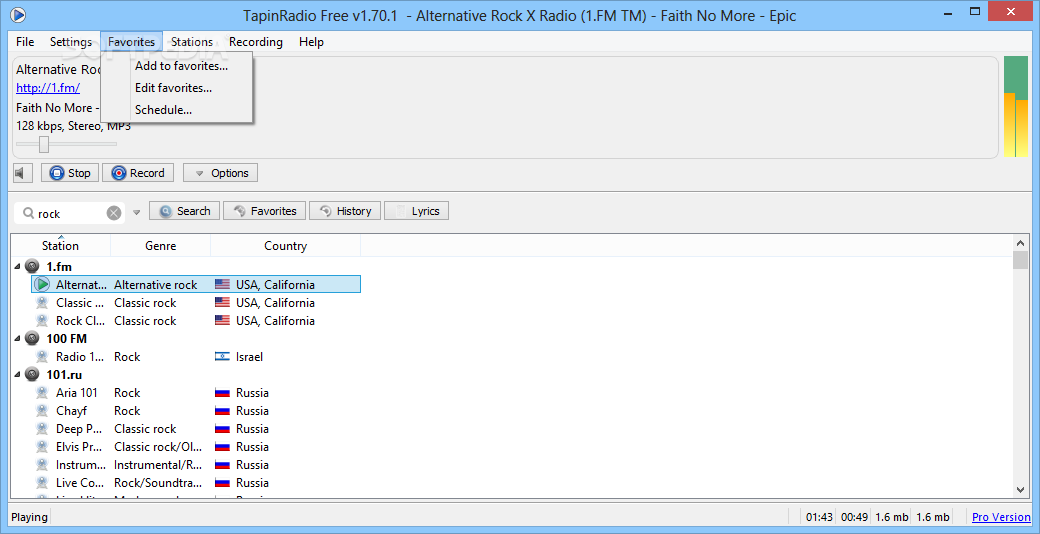Viewport: 1040px width, 534px height.
Task: Clear the rock search text
Action: coord(114,213)
